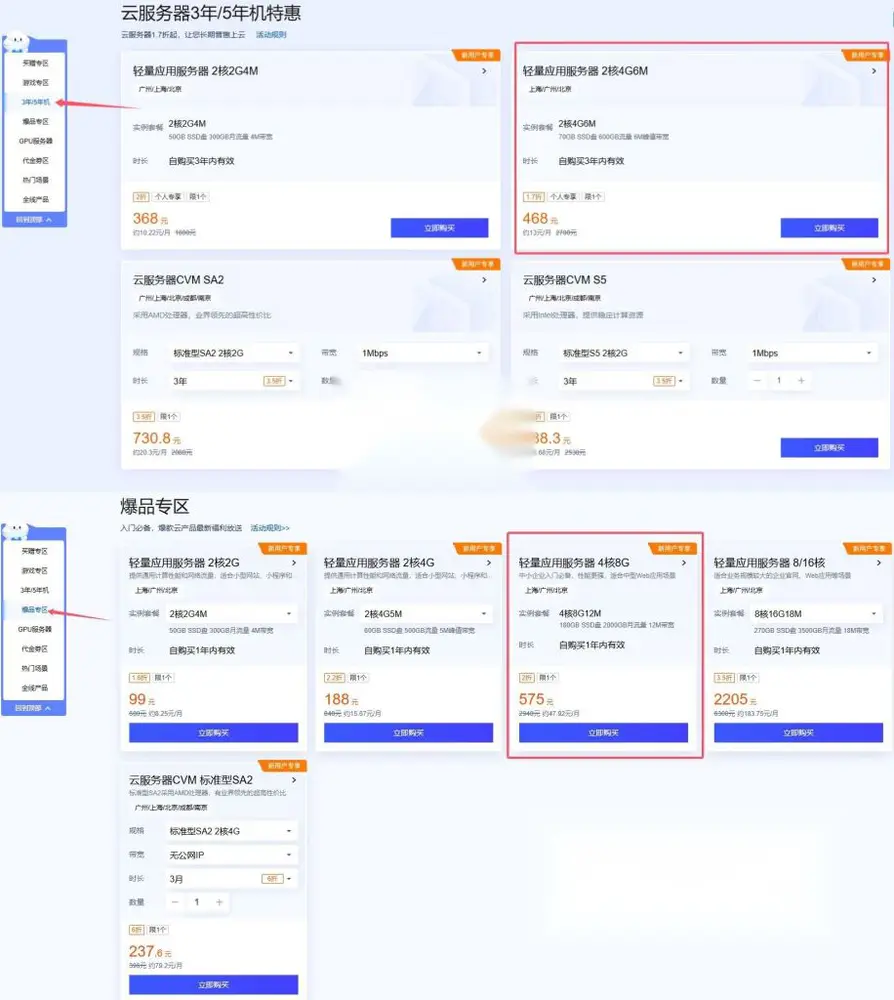Select highlighted 爆品专区 item in sidebar beside 爆品专区 section
Screen dimensions: 894x1000
[34, 610]
